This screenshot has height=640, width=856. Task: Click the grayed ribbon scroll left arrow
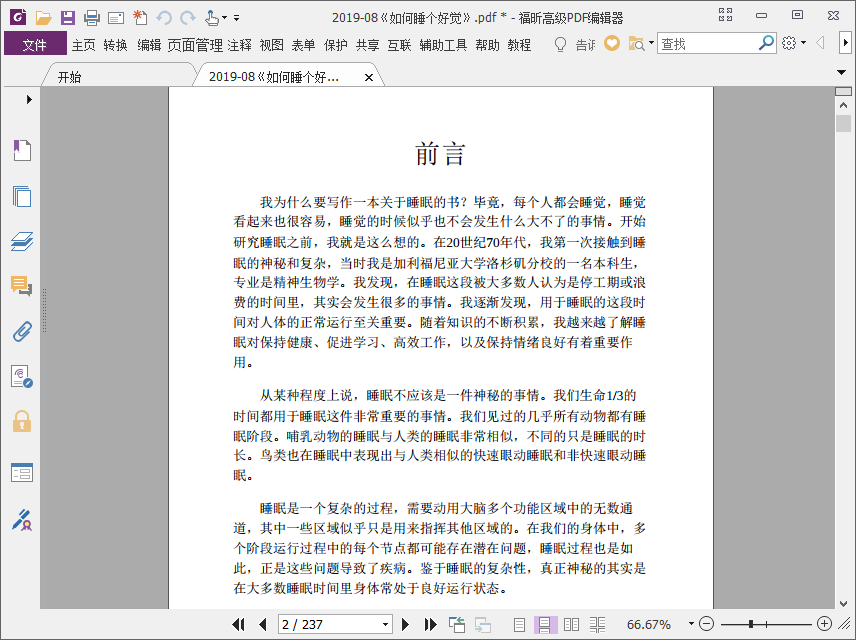[x=820, y=43]
